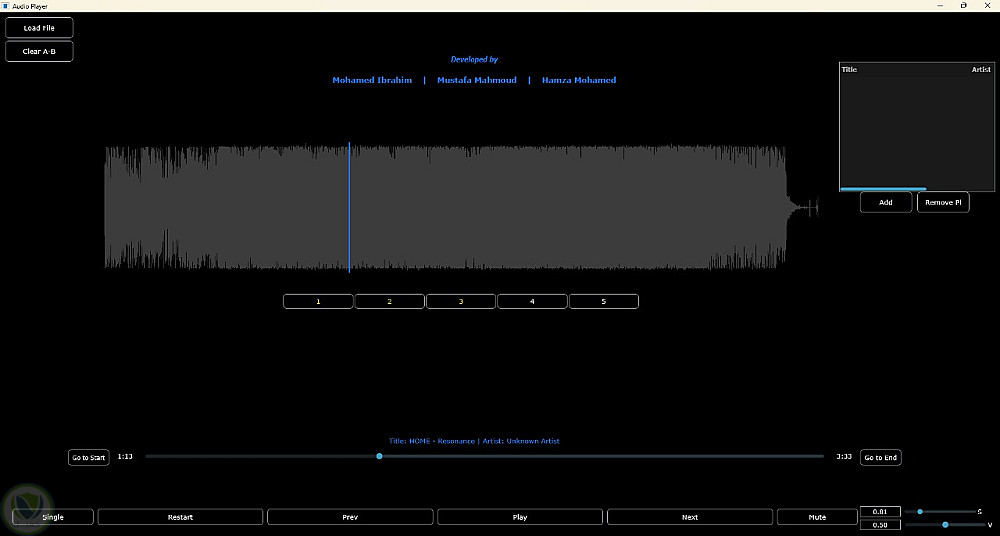Screen dimensions: 1000x536
Task: Select marker button 4
Action: pyautogui.click(x=533, y=301)
